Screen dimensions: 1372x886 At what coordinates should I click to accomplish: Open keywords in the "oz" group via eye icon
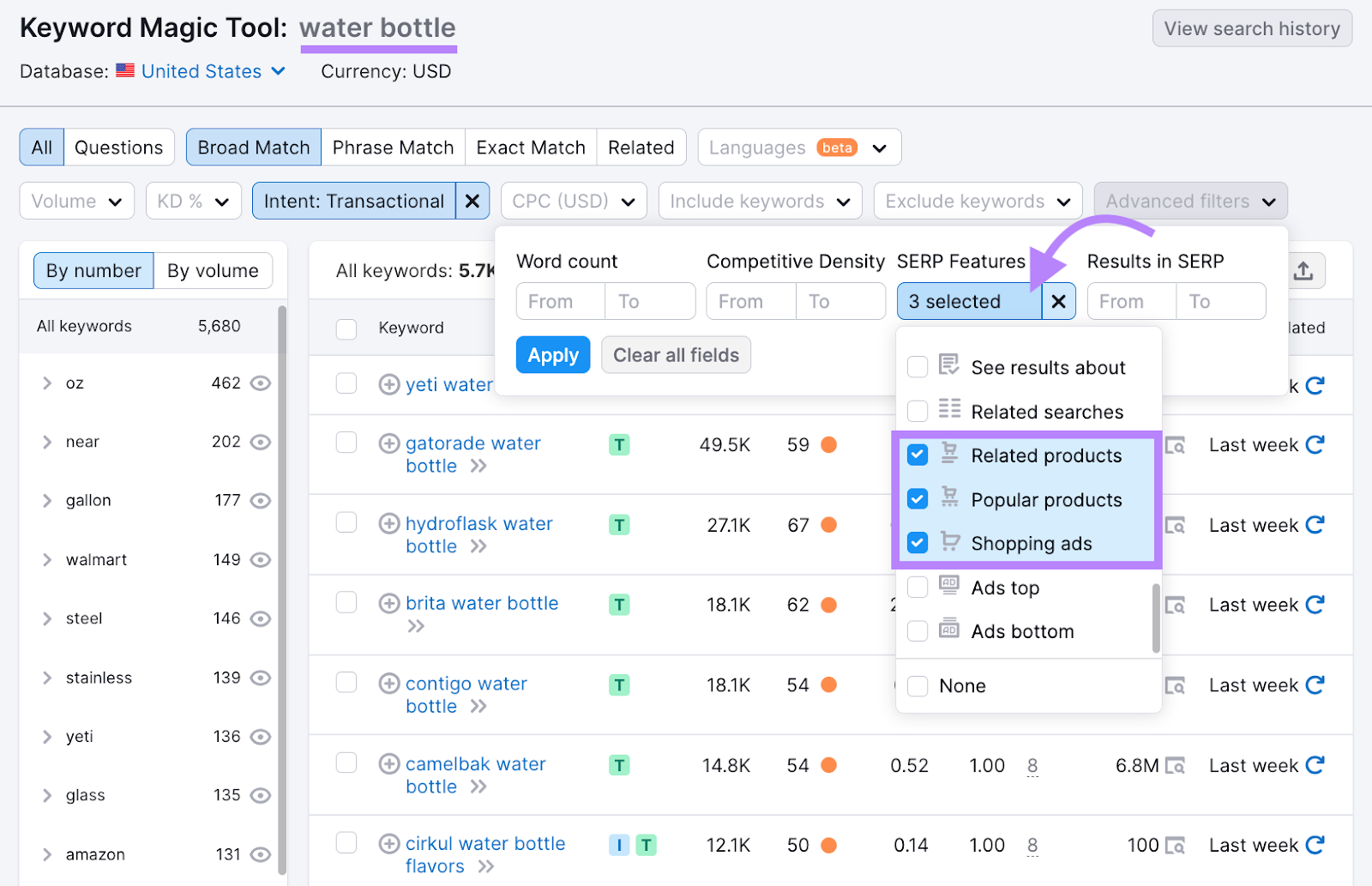point(261,383)
